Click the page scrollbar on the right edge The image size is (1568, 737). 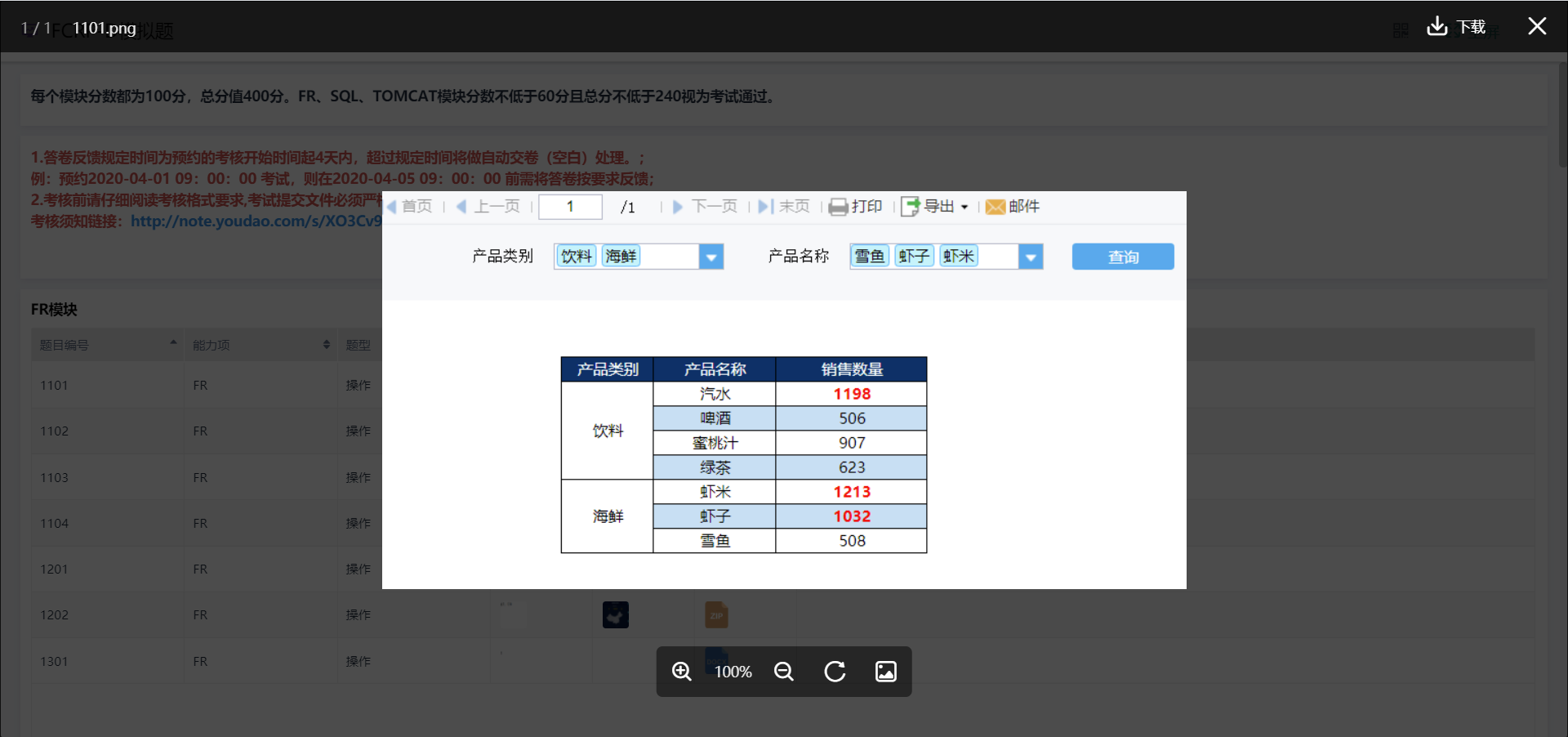(1562, 114)
